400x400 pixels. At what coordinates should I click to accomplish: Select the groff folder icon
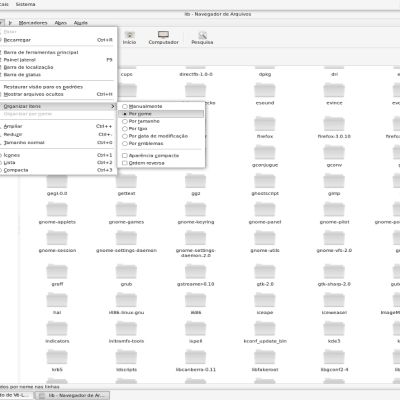[57, 271]
